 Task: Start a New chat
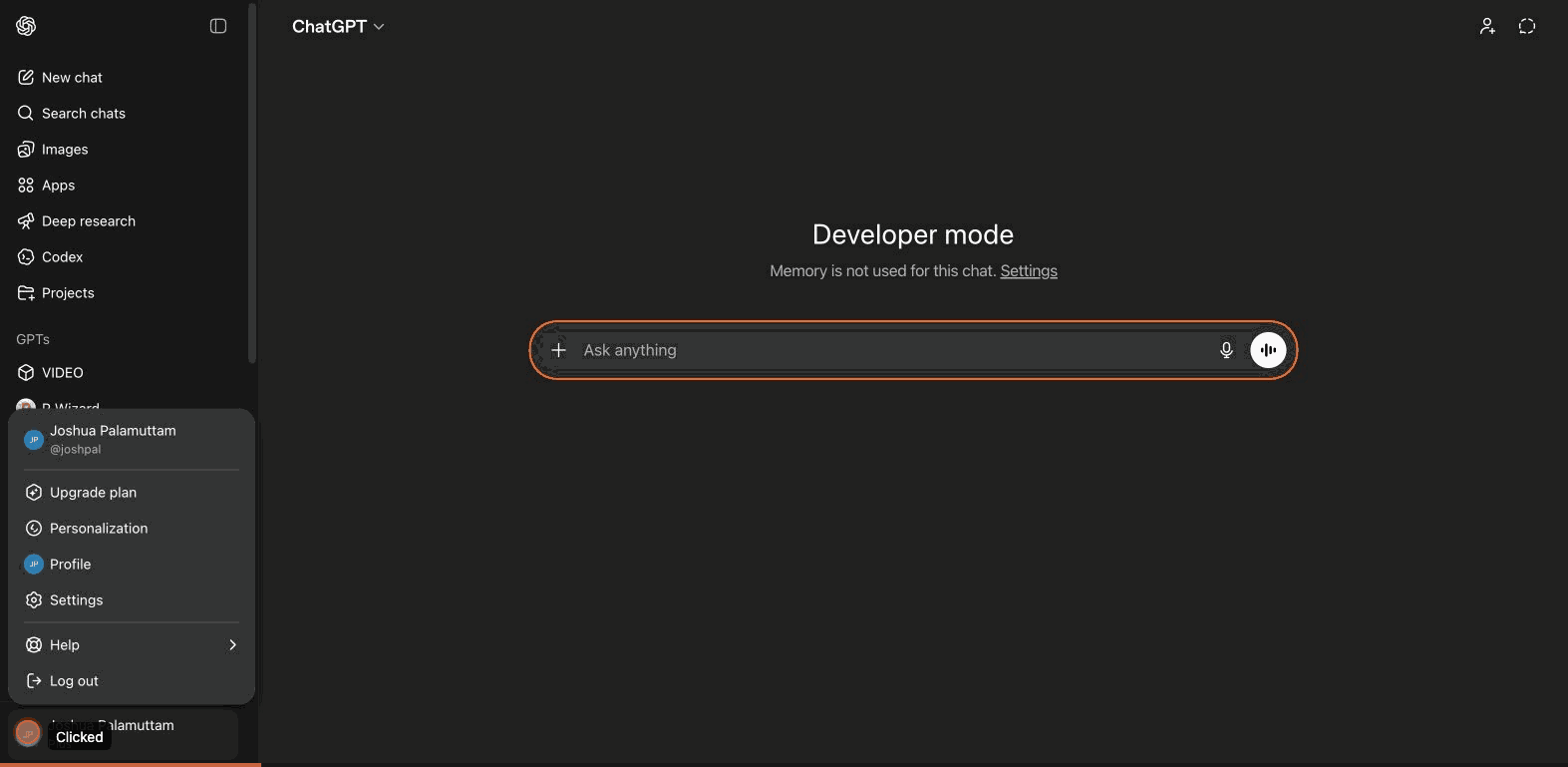click(125, 77)
